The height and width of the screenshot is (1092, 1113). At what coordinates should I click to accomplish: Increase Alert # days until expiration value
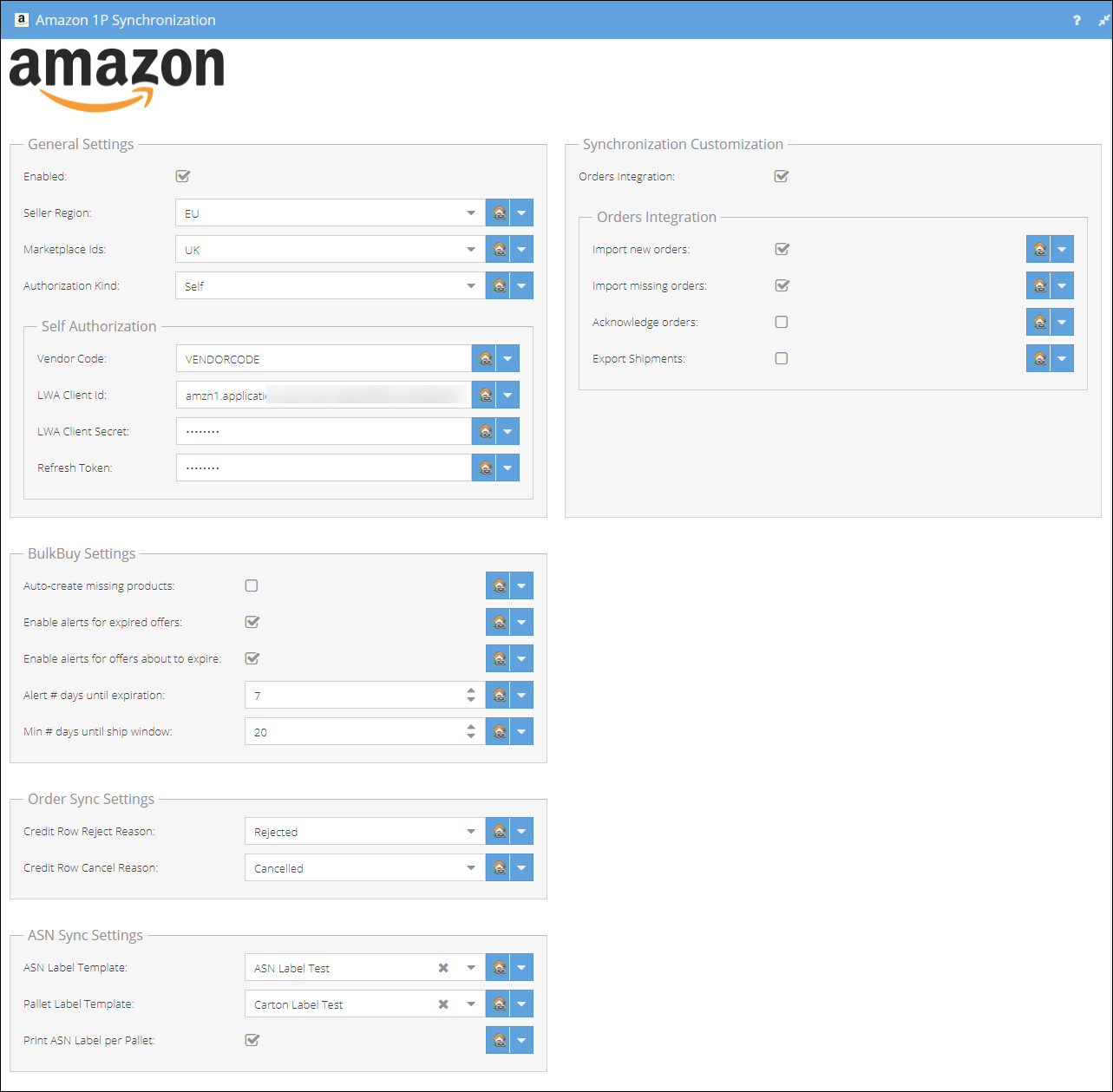(471, 690)
